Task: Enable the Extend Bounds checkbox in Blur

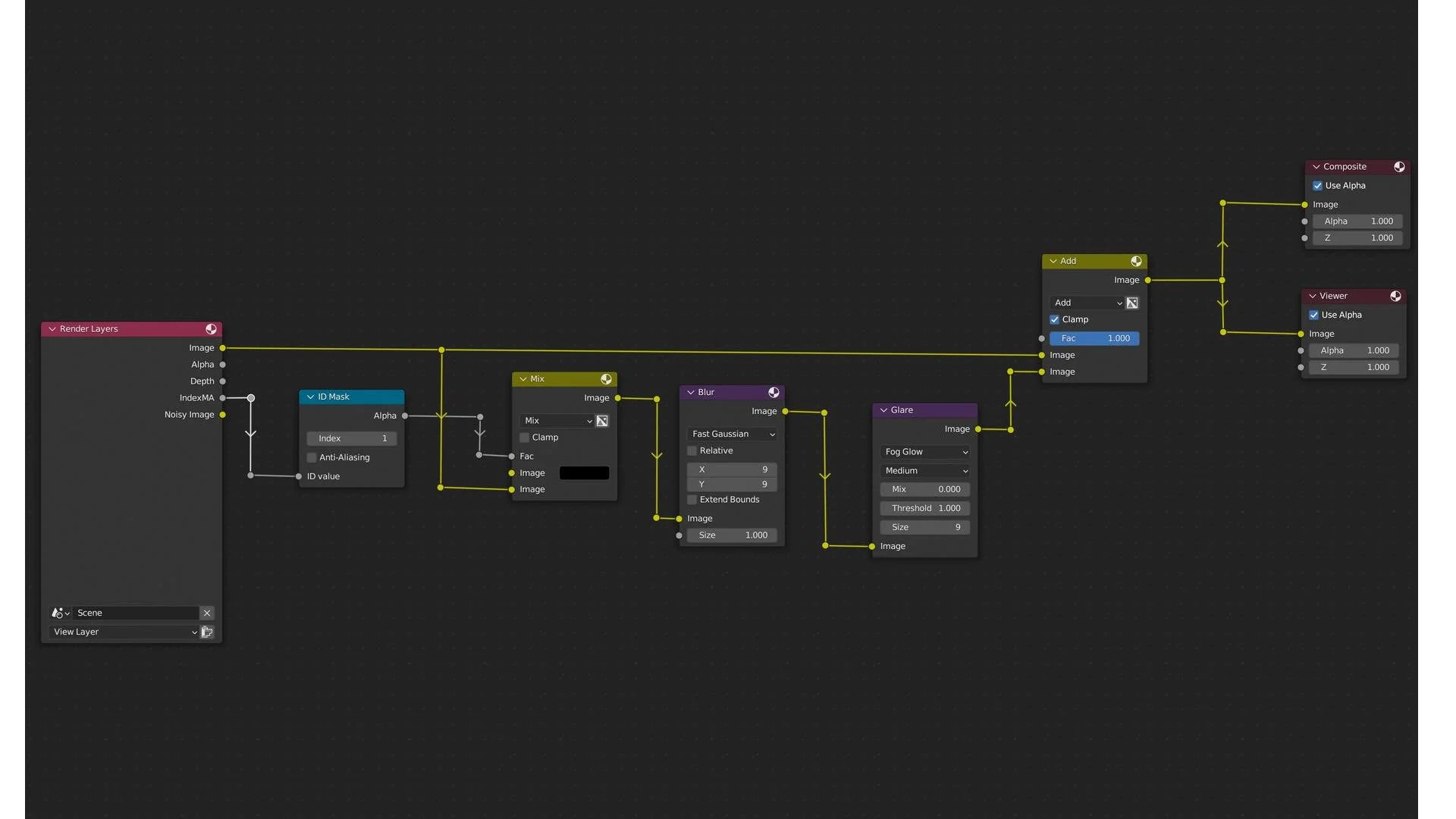Action: 692,500
